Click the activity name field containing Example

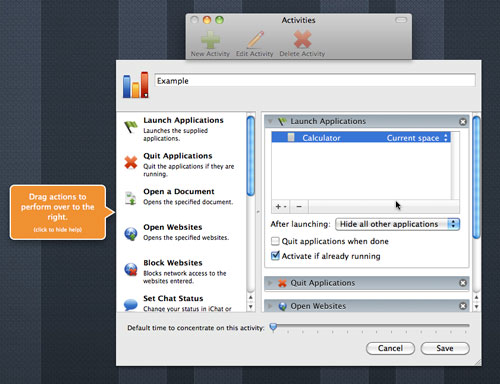315,81
